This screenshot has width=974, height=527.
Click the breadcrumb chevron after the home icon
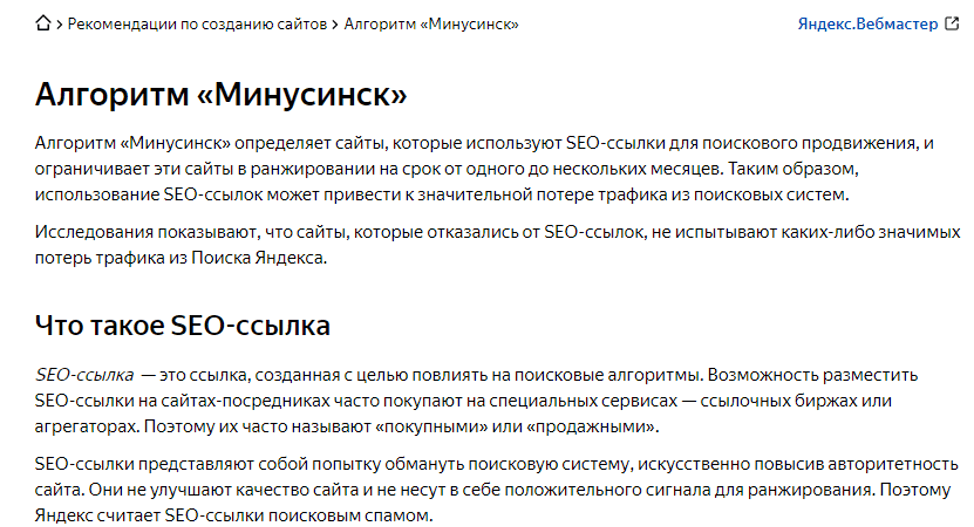point(60,24)
